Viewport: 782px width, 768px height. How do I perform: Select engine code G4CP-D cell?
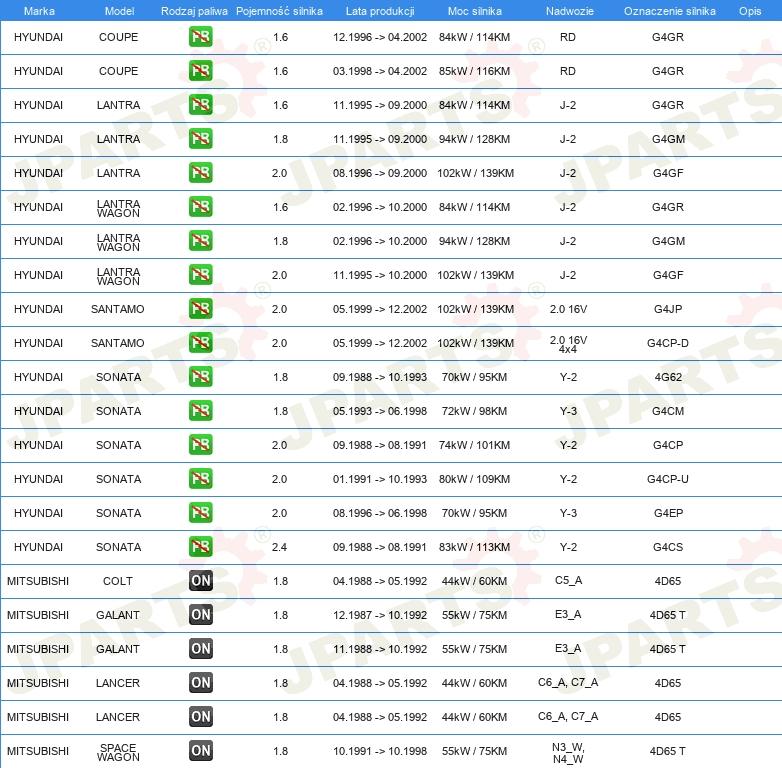668,343
